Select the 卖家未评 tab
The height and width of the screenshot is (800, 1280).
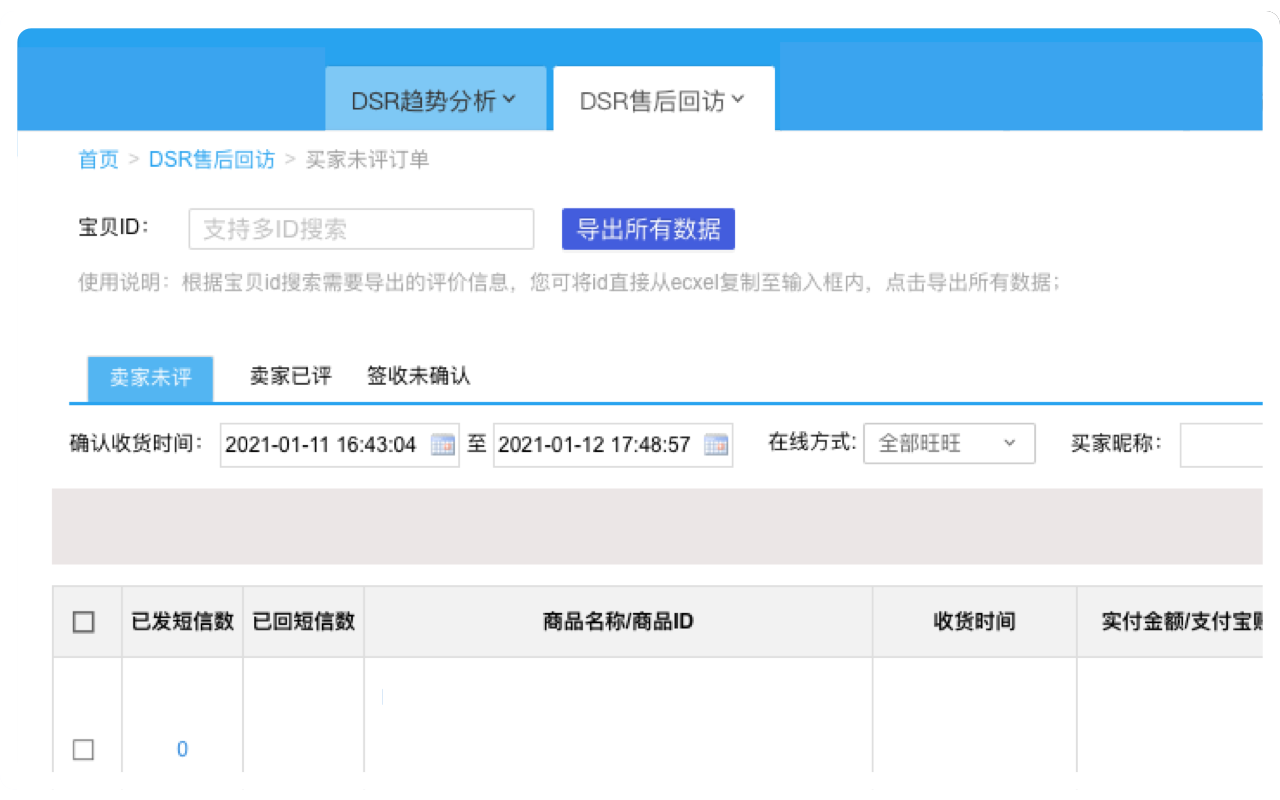pos(150,378)
